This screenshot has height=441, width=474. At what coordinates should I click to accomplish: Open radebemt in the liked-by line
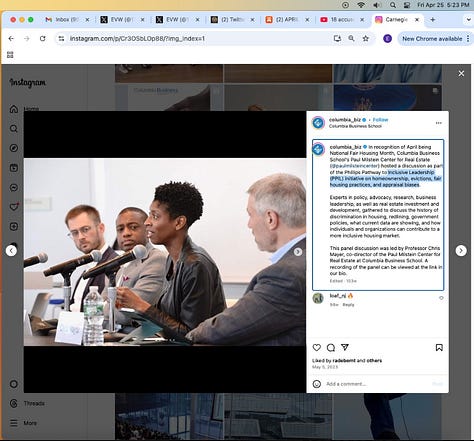point(344,360)
